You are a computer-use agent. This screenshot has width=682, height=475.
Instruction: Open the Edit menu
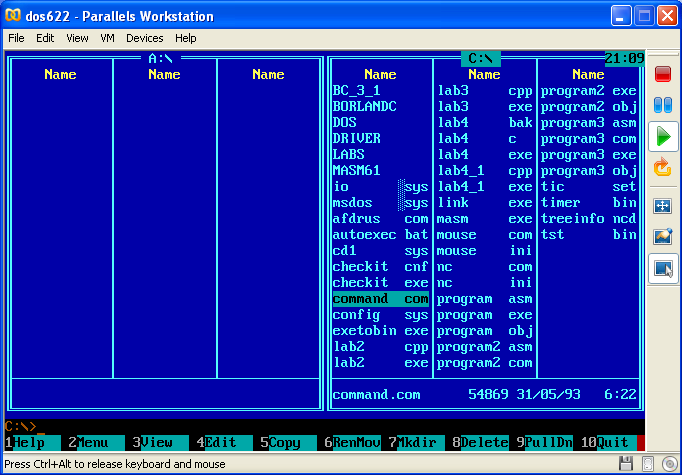pyautogui.click(x=45, y=38)
